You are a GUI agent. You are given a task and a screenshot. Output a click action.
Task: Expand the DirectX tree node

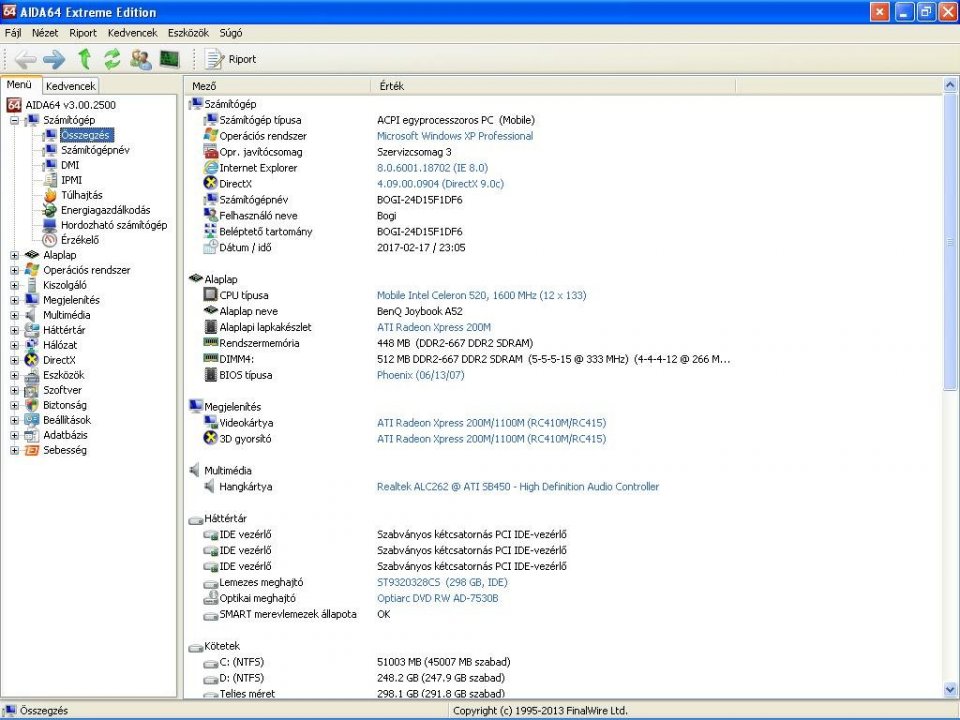coord(15,361)
